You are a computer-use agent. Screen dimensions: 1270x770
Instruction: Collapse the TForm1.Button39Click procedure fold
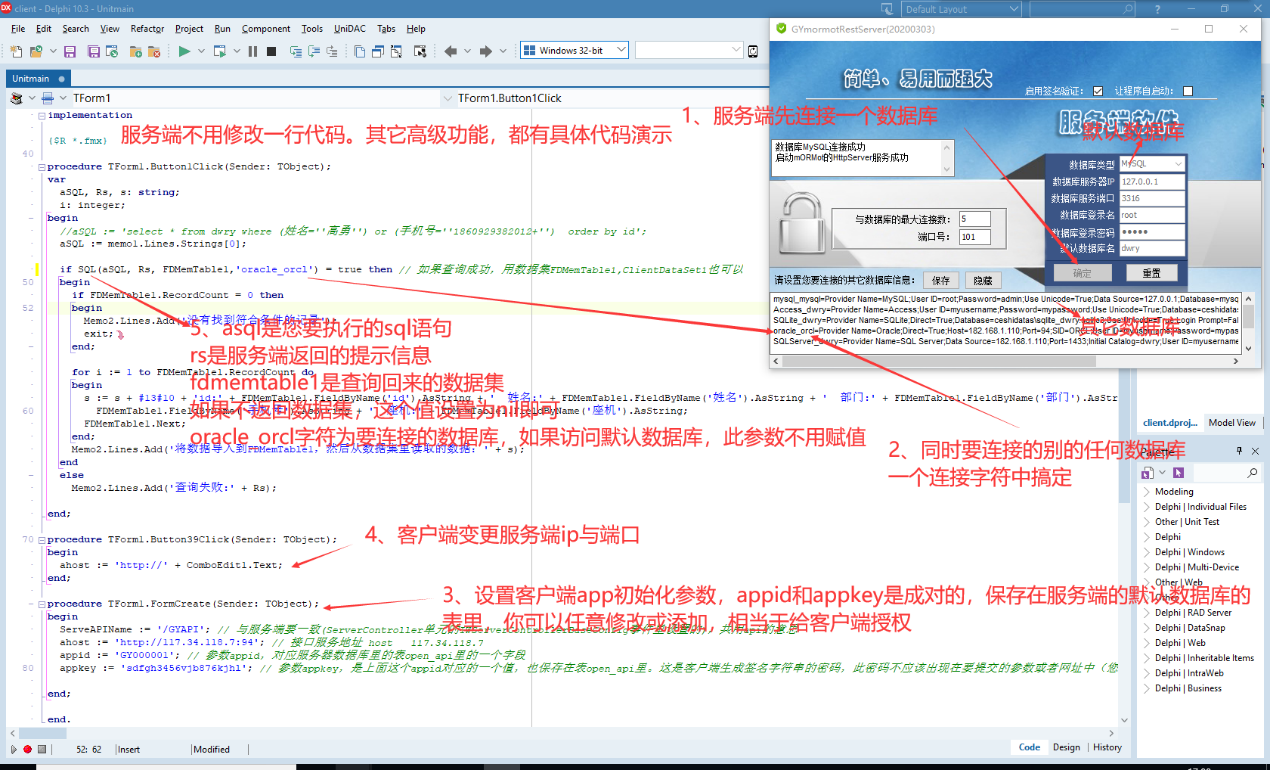click(40, 539)
